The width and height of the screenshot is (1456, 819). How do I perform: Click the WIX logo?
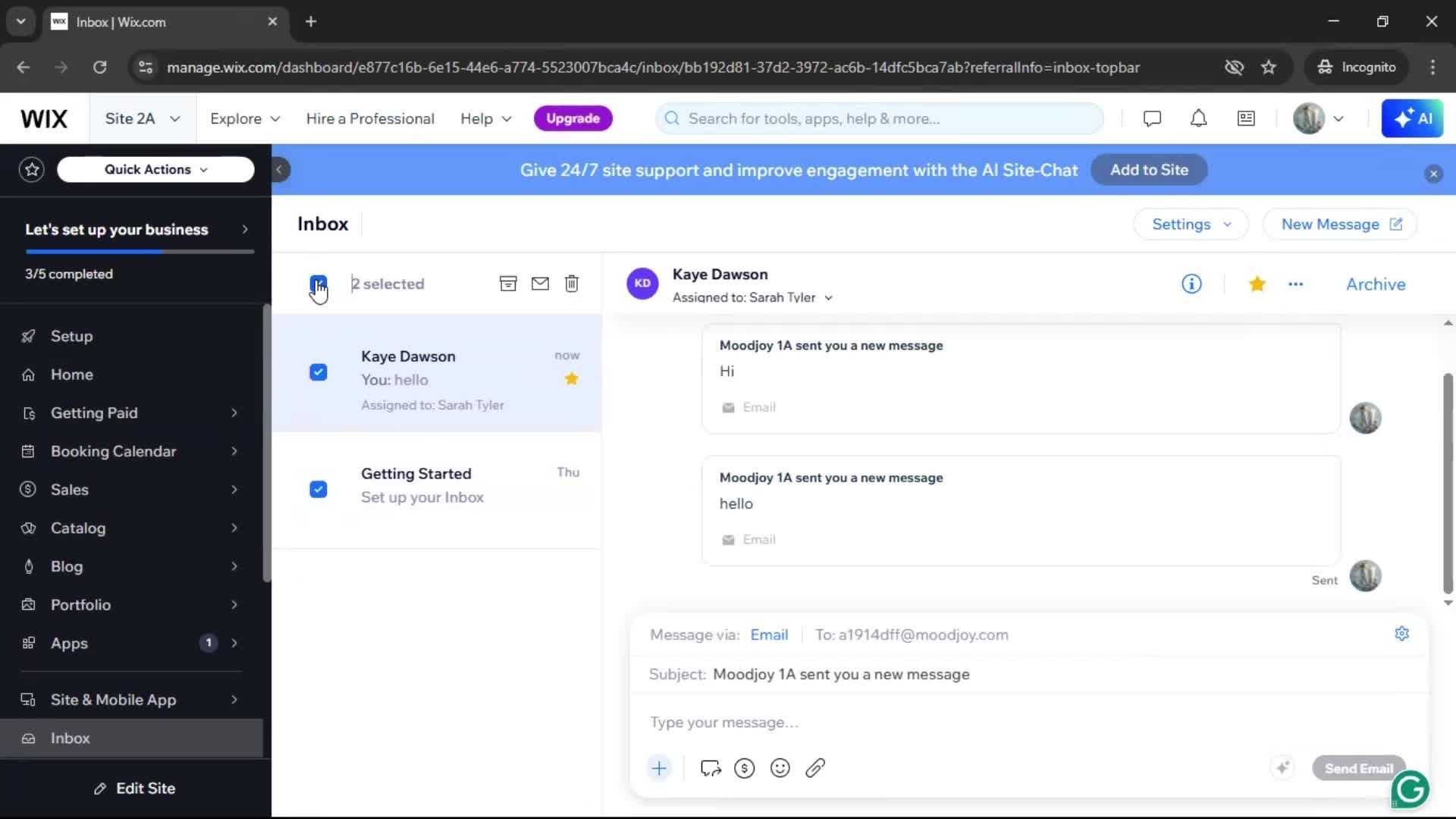tap(44, 118)
